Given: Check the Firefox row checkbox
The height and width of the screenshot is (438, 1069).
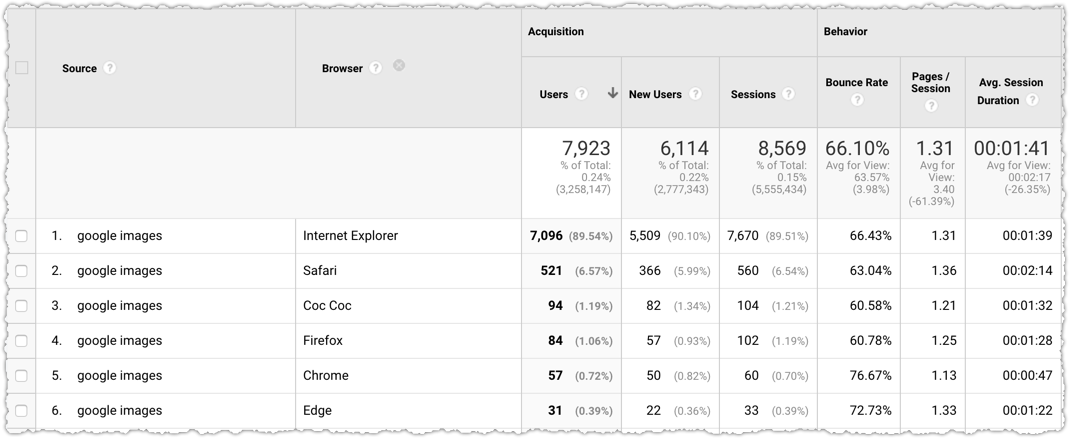Looking at the screenshot, I should 21,340.
